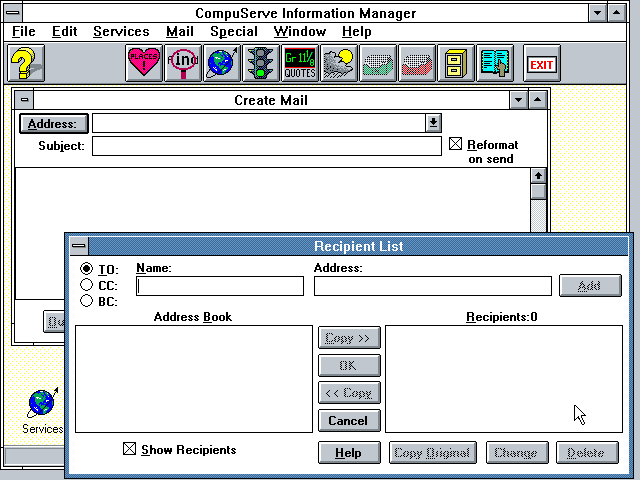Image resolution: width=640 pixels, height=480 pixels.
Task: Click the Change button
Action: 517,452
